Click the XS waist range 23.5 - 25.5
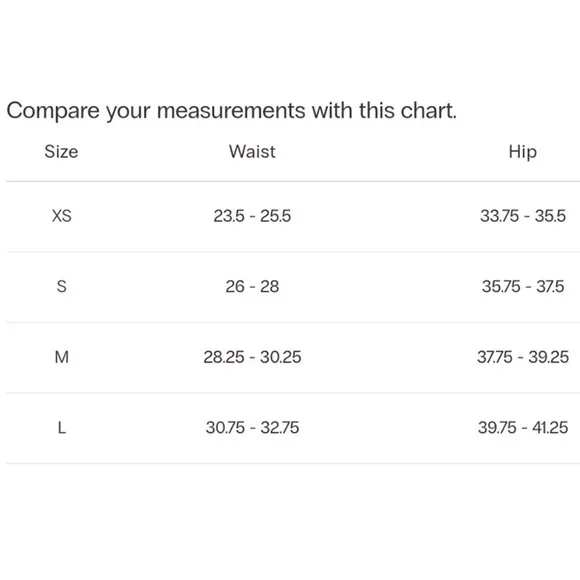 (252, 216)
